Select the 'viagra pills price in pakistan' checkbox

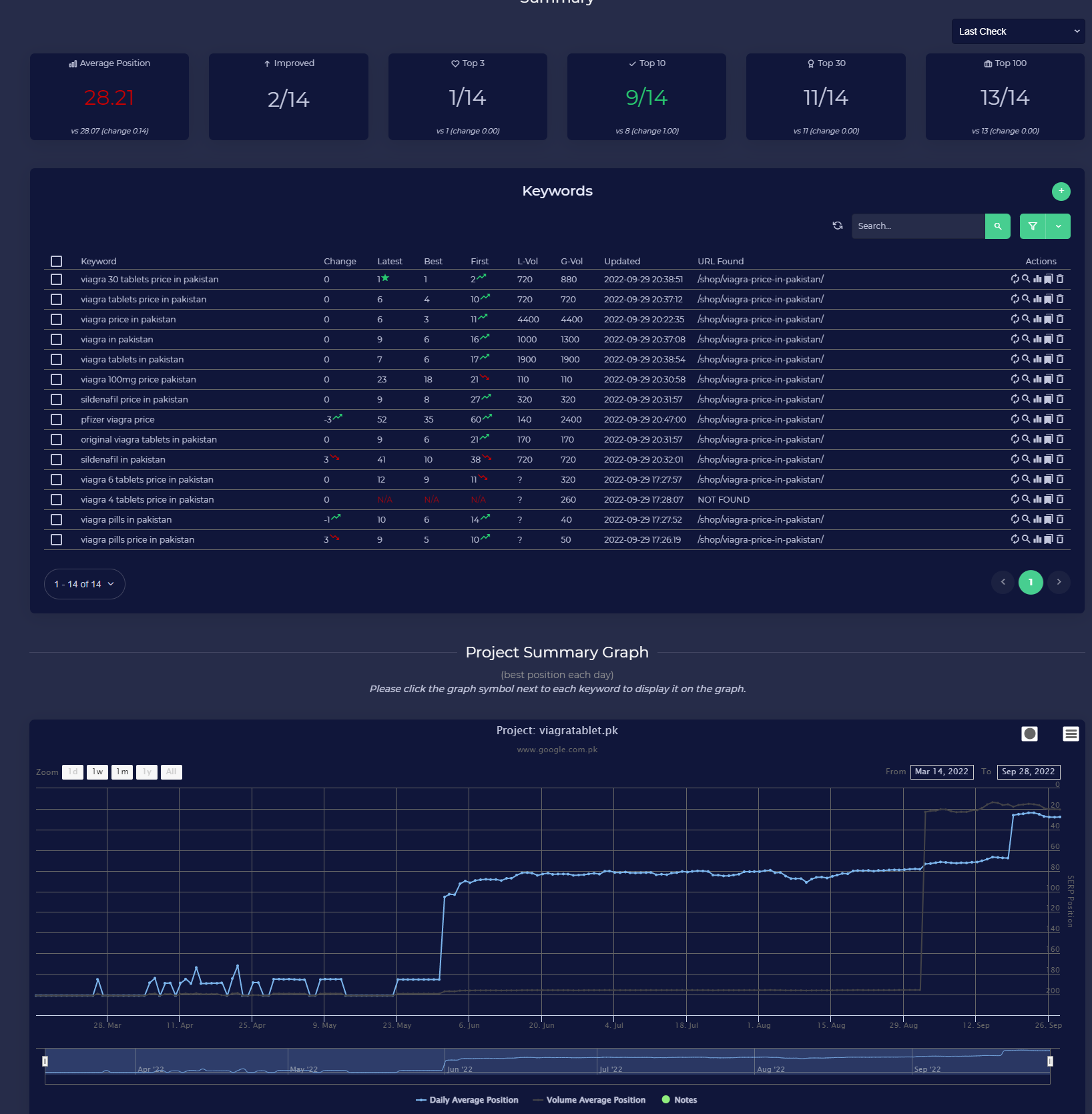[x=57, y=540]
